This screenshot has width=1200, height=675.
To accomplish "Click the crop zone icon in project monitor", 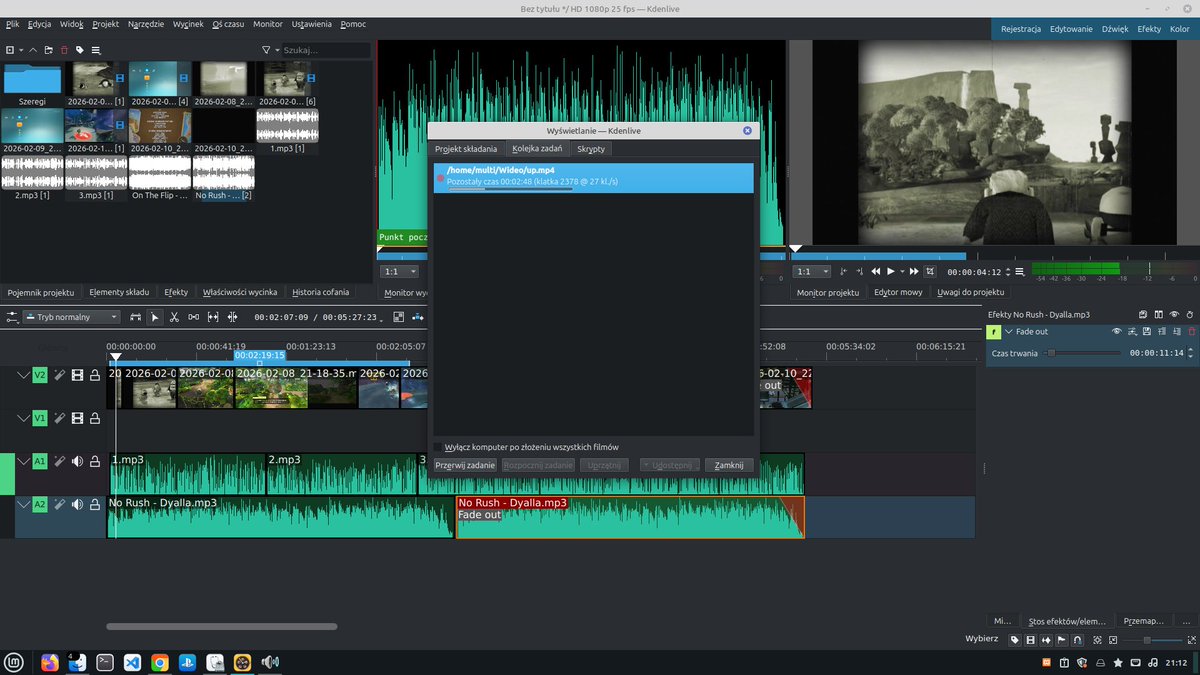I will tap(930, 271).
